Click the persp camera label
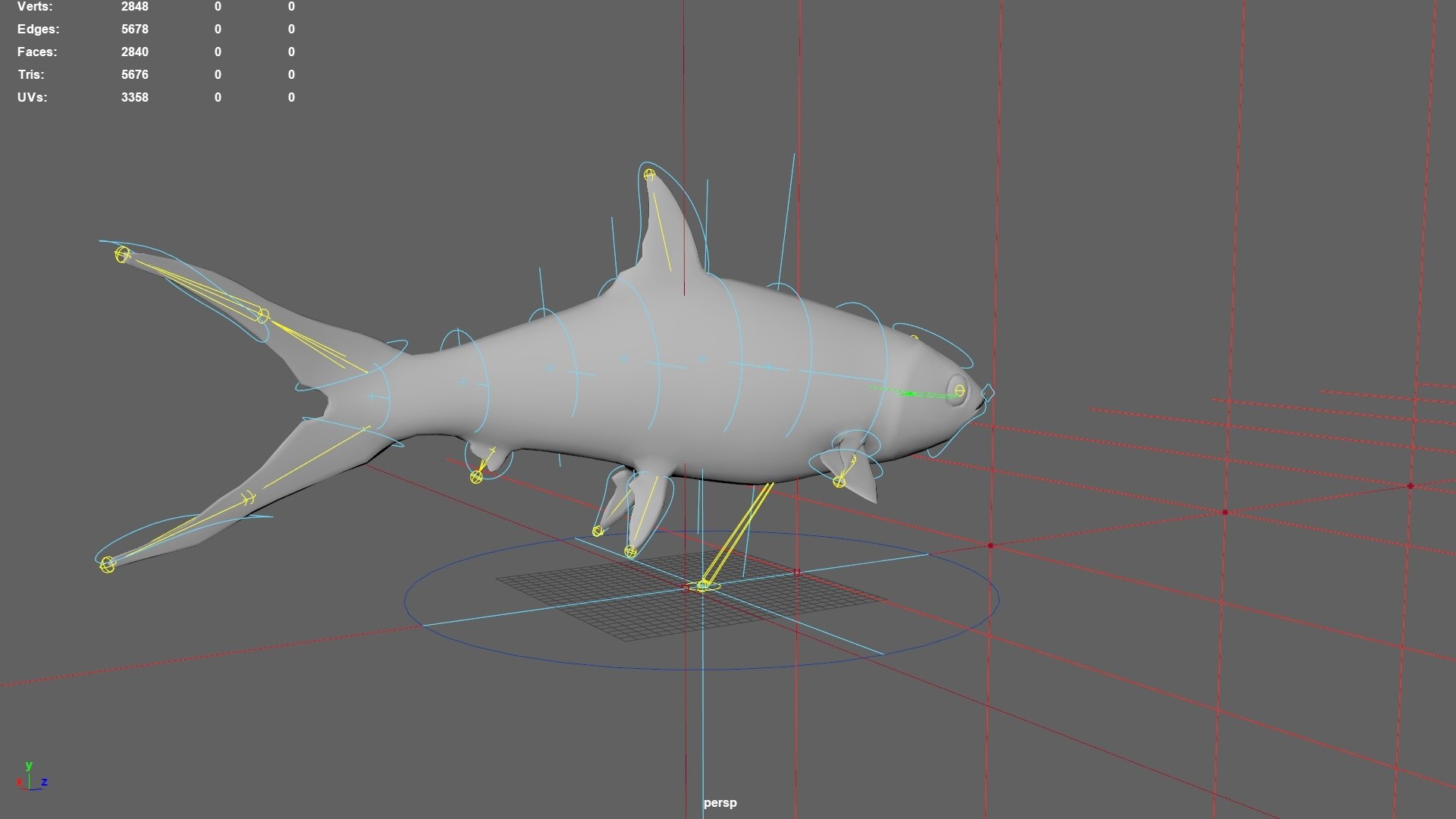 tap(720, 802)
